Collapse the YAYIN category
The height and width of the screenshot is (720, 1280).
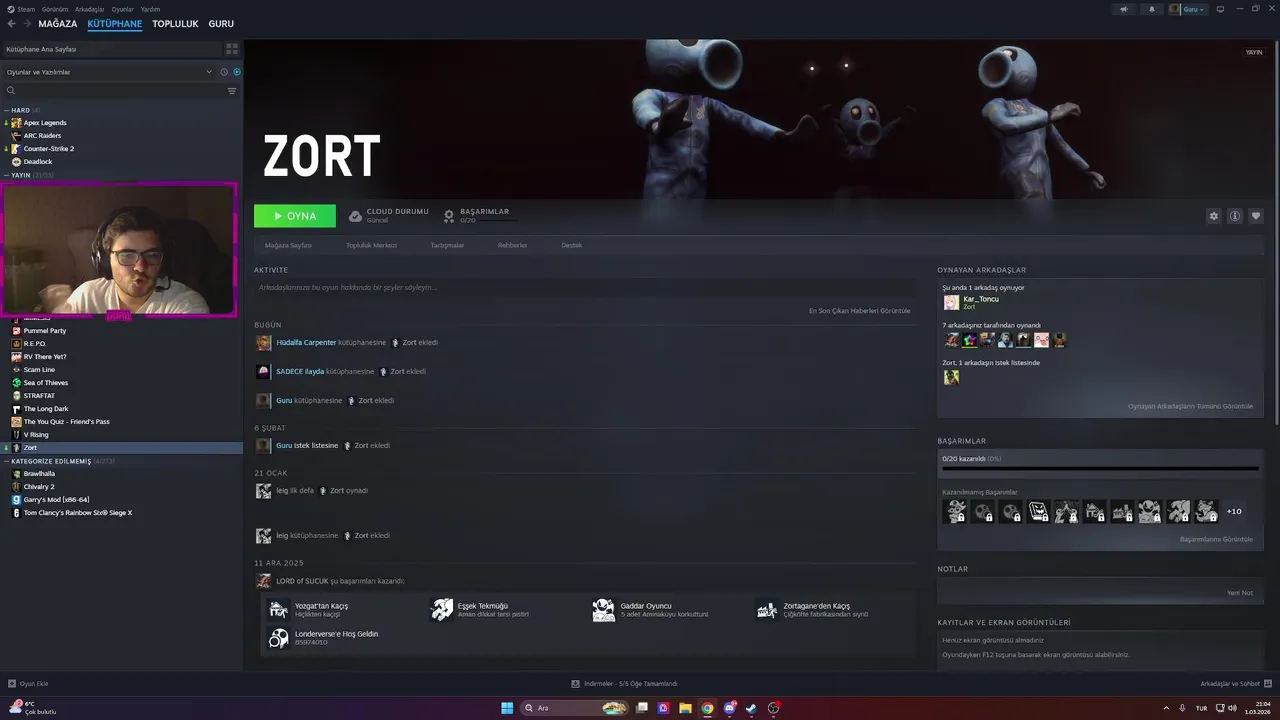(6, 175)
